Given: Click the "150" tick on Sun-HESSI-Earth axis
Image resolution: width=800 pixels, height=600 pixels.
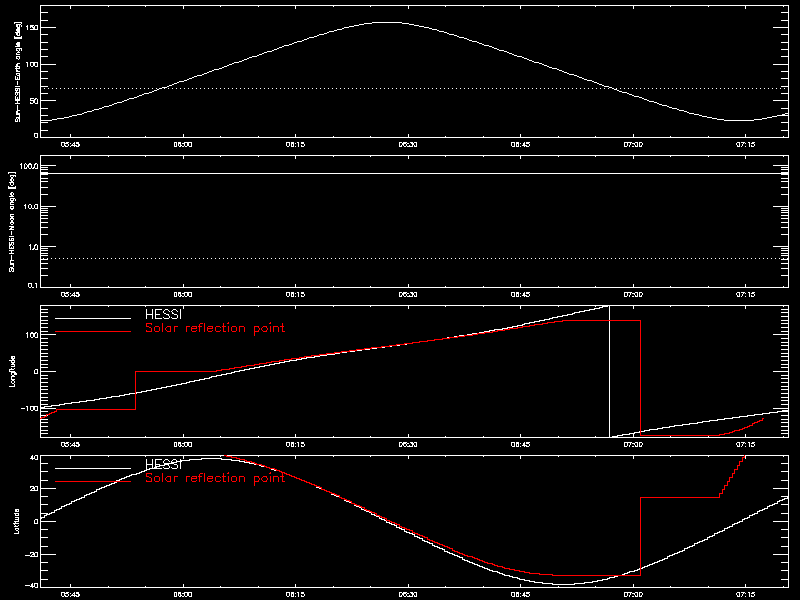Looking at the screenshot, I should (32, 28).
